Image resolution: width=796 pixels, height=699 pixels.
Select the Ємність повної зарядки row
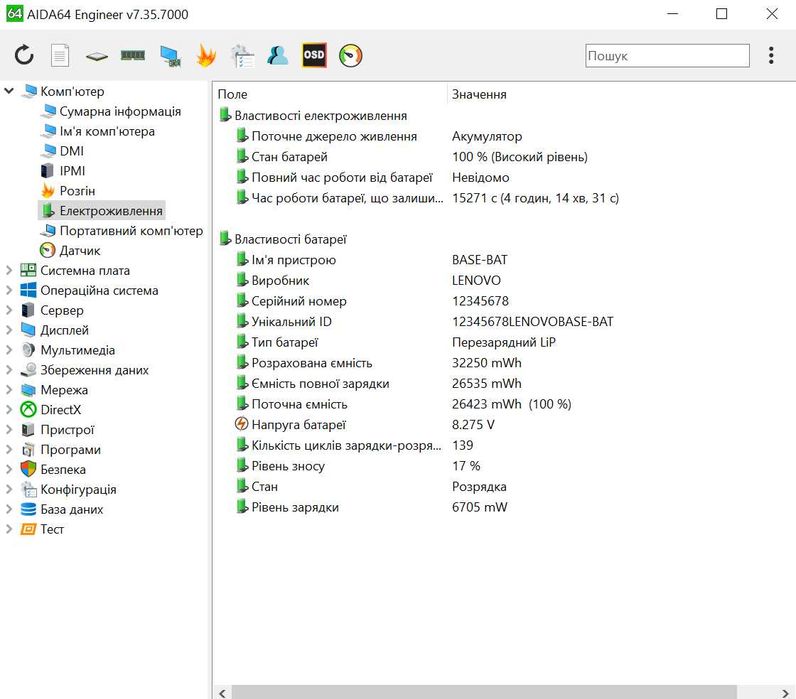point(320,383)
